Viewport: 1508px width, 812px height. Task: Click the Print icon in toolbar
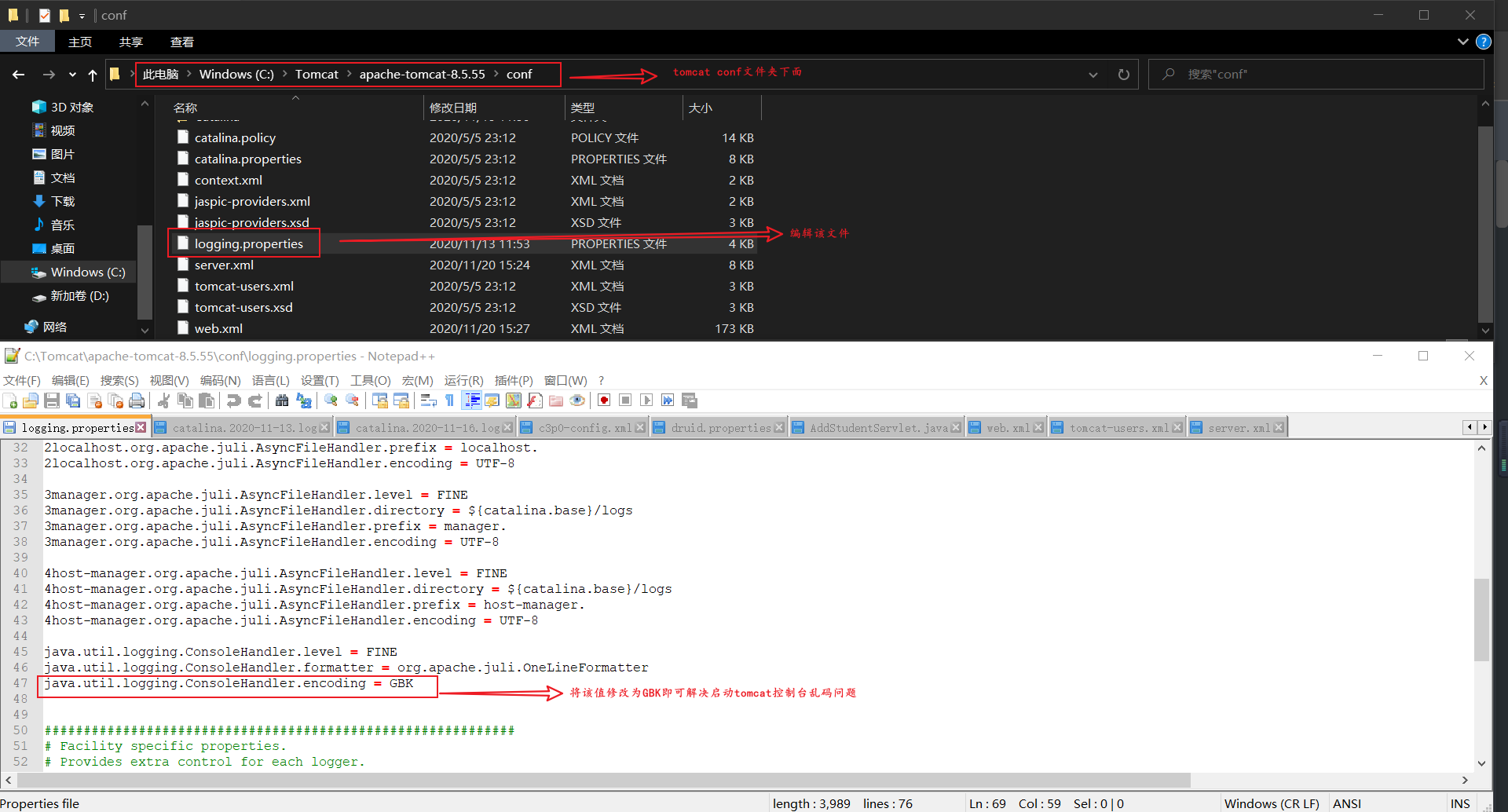pos(137,401)
